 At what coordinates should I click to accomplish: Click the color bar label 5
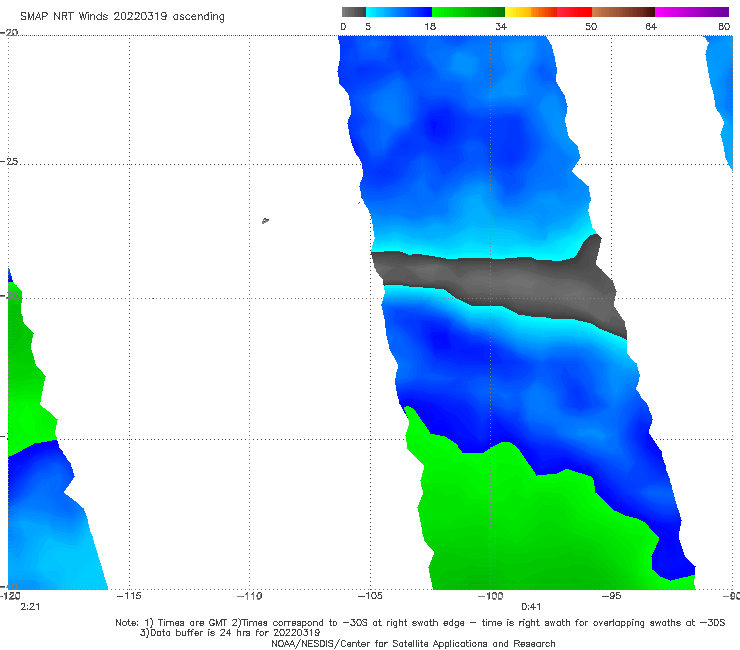(x=368, y=27)
